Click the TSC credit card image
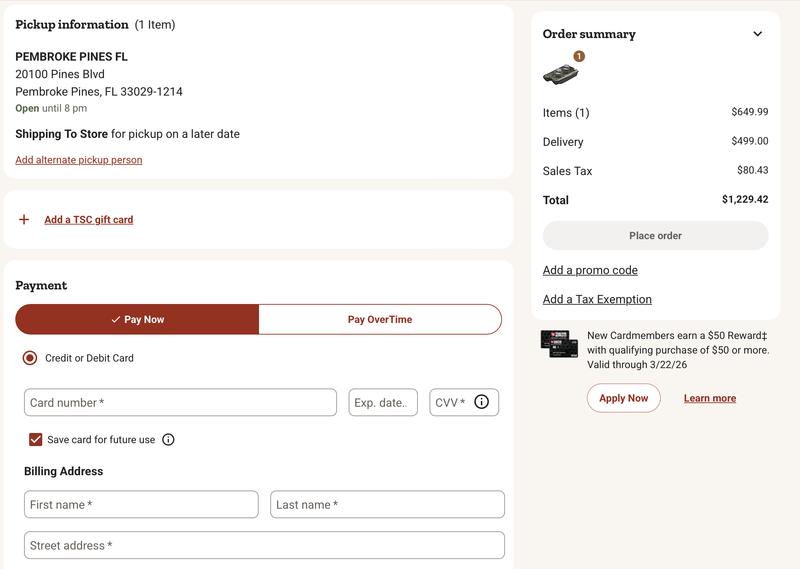The width and height of the screenshot is (800, 569). point(559,344)
